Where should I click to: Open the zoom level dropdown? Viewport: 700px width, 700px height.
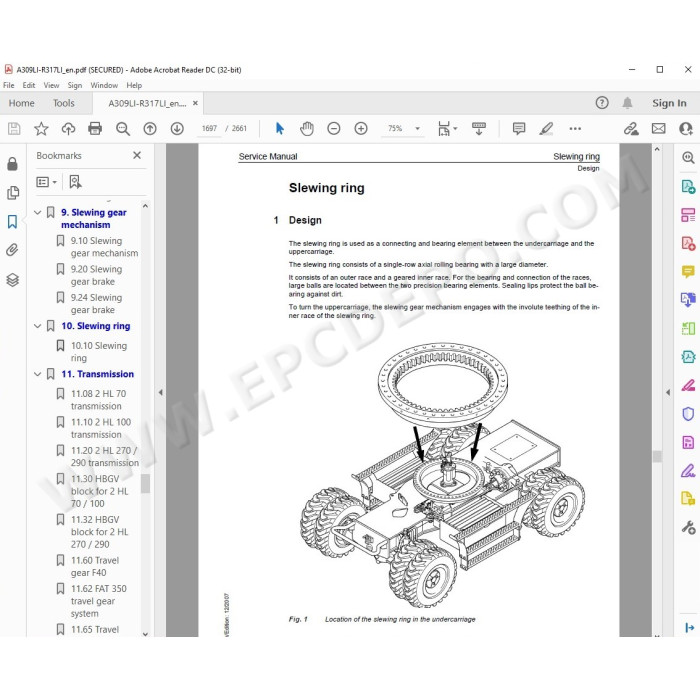(417, 129)
